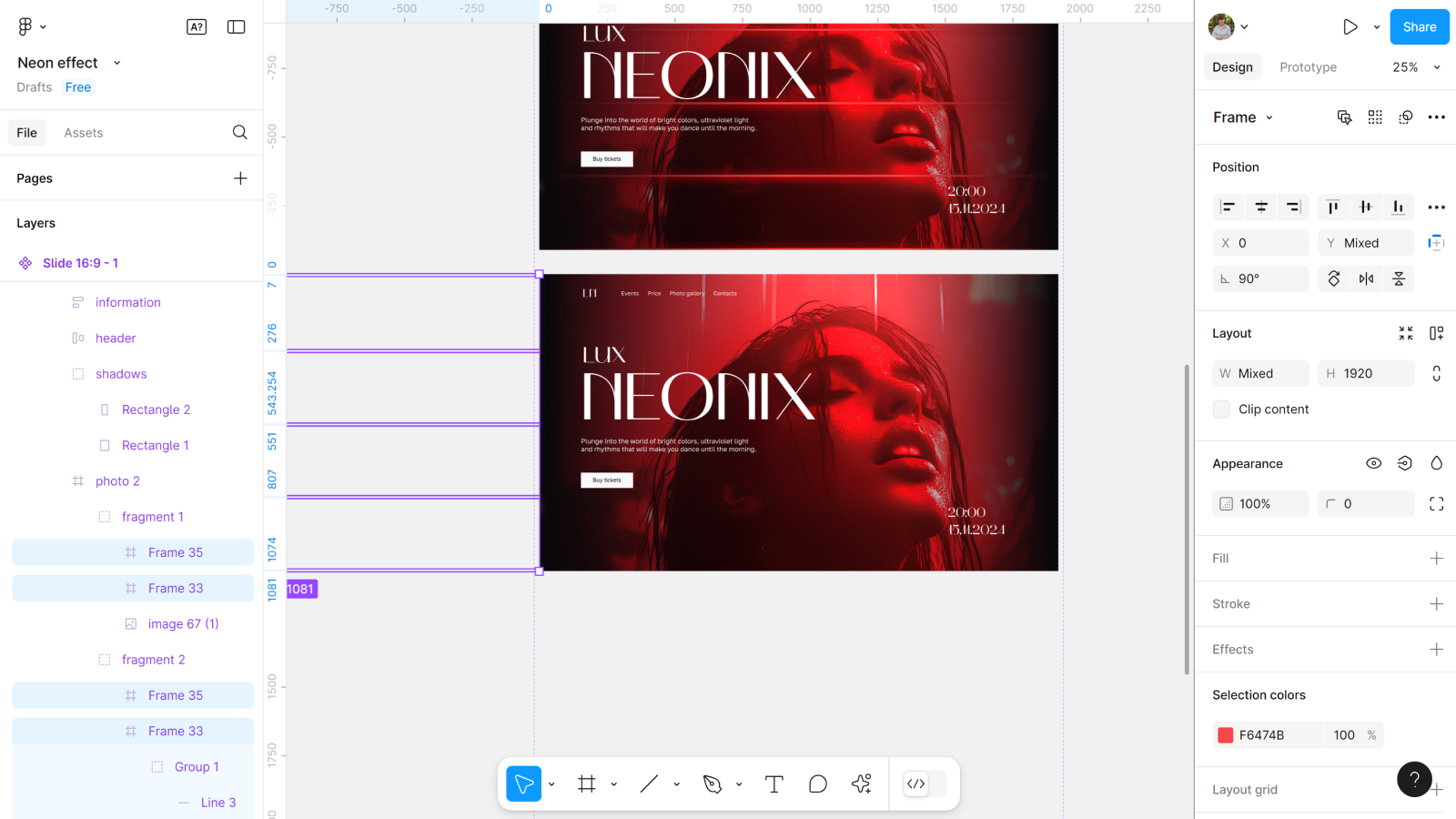The width and height of the screenshot is (1456, 819).
Task: Click the Present play button
Action: [1350, 27]
